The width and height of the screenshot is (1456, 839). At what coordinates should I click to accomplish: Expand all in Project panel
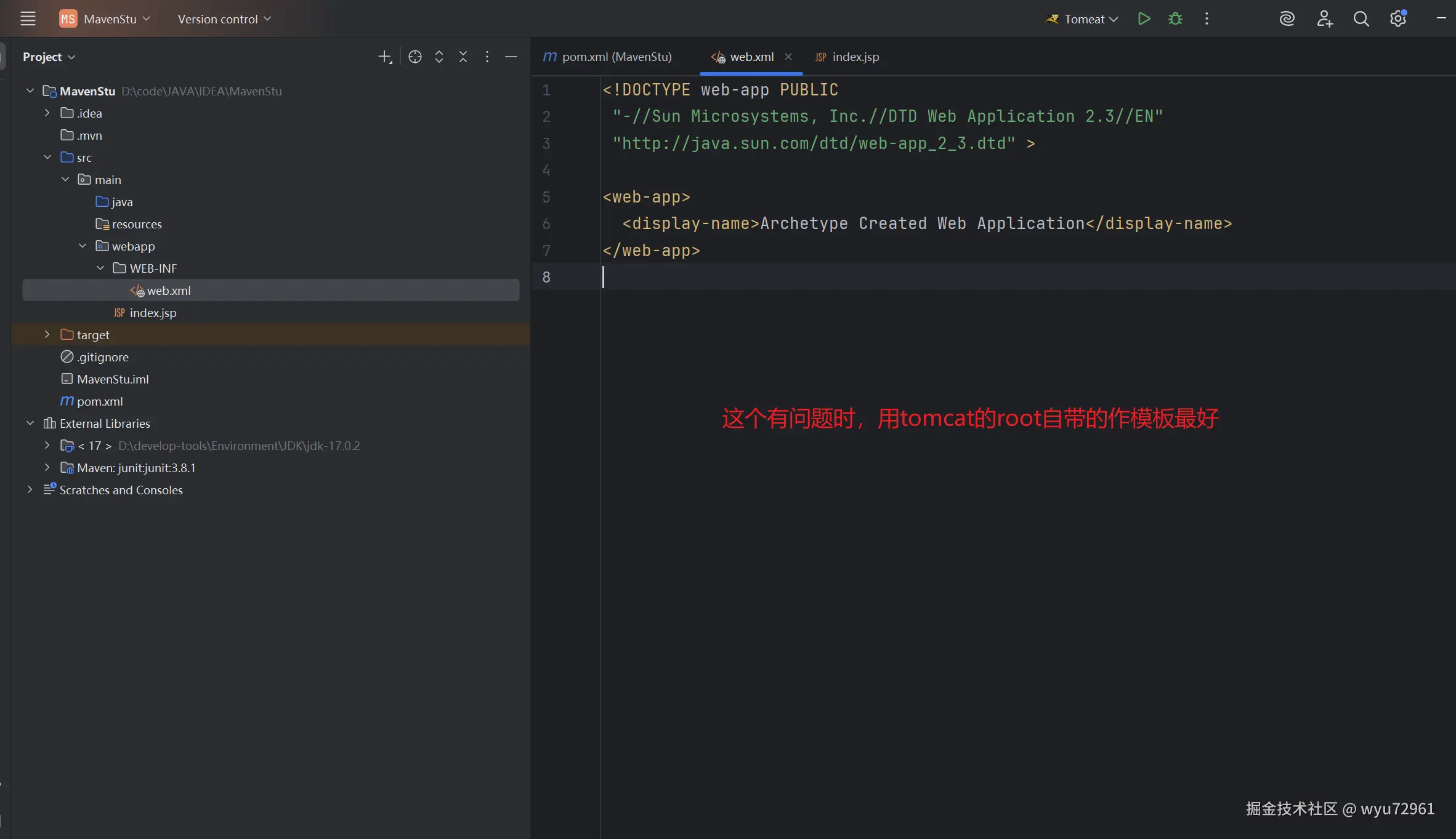[439, 57]
